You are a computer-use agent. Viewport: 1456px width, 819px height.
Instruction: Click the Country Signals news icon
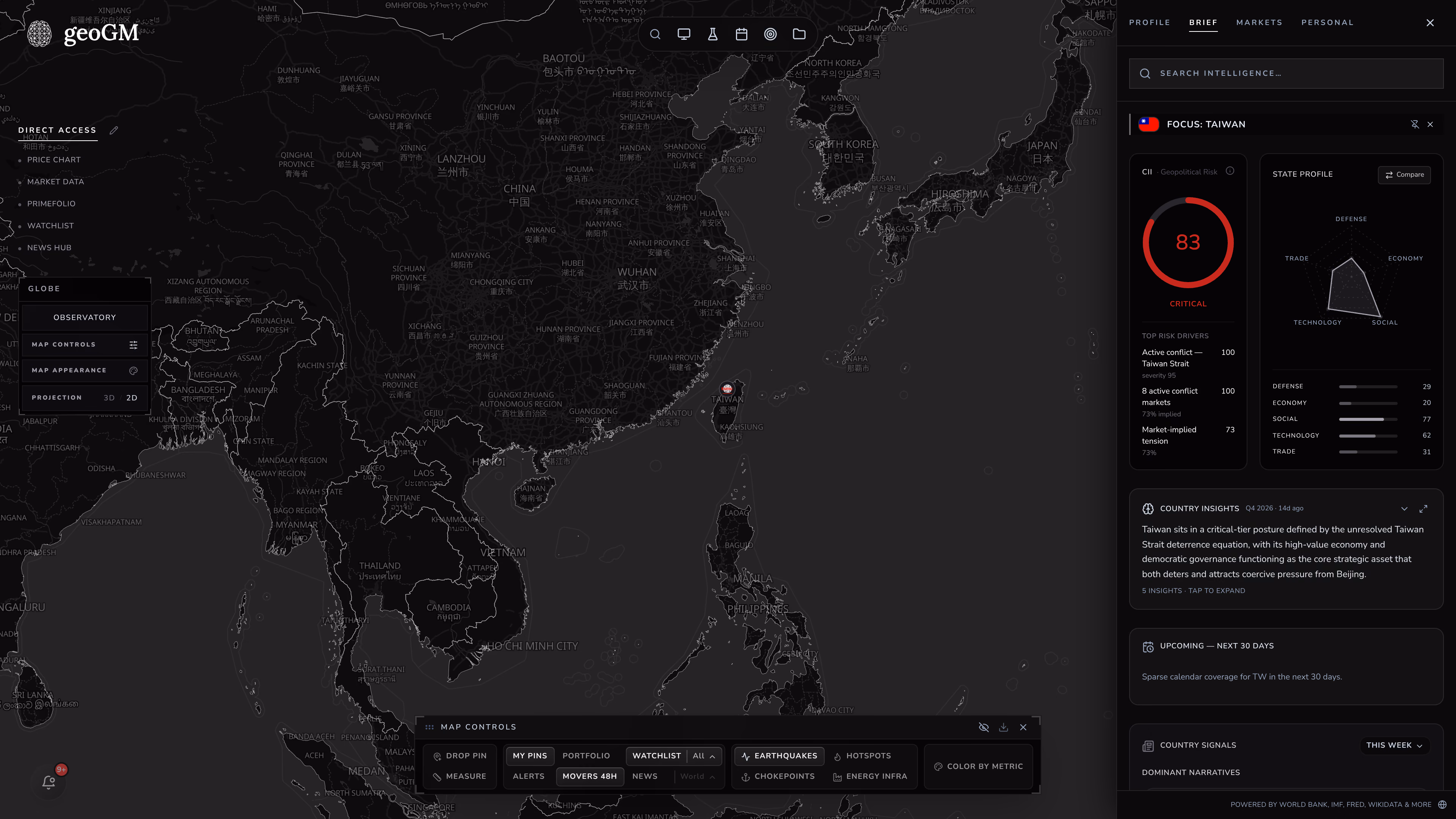coord(1148,746)
